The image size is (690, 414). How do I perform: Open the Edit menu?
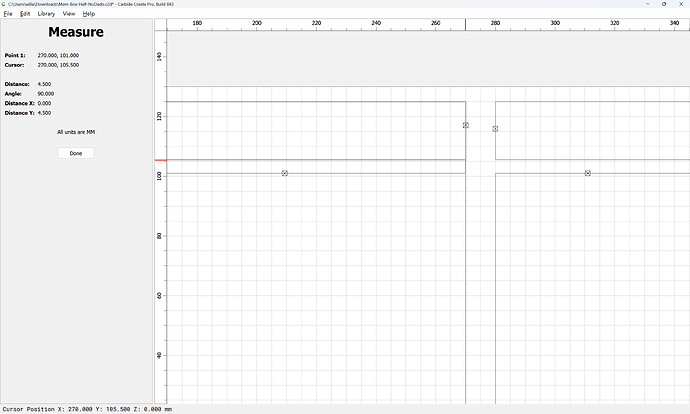[x=25, y=14]
